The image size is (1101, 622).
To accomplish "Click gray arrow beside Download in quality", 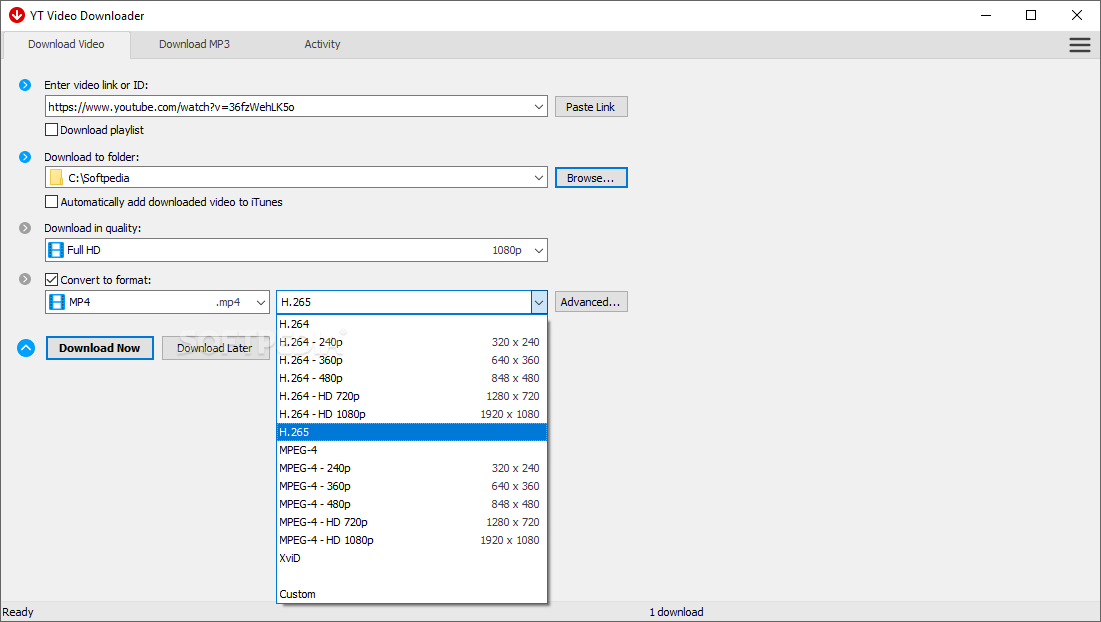I will pos(25,228).
